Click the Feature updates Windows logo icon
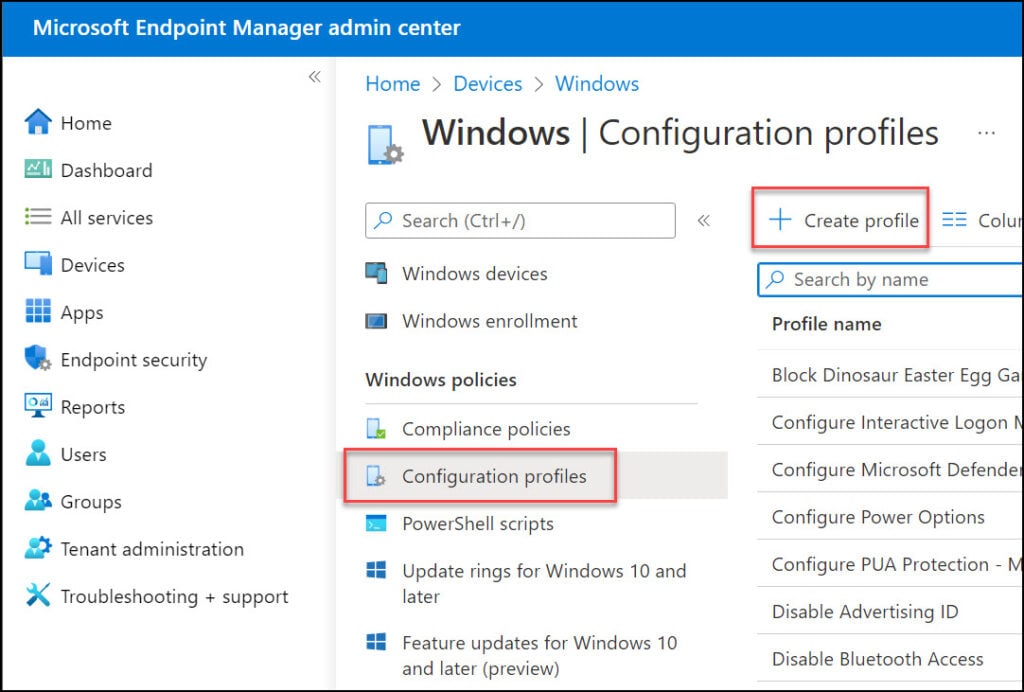The image size is (1024, 692). [376, 642]
